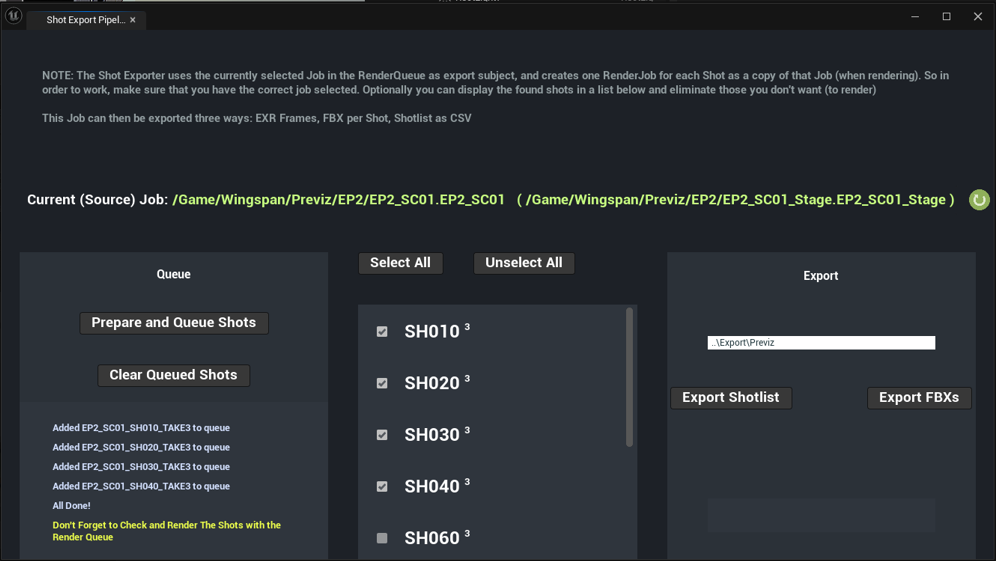The height and width of the screenshot is (561, 996).
Task: Click the green refresh job icon
Action: 979,200
